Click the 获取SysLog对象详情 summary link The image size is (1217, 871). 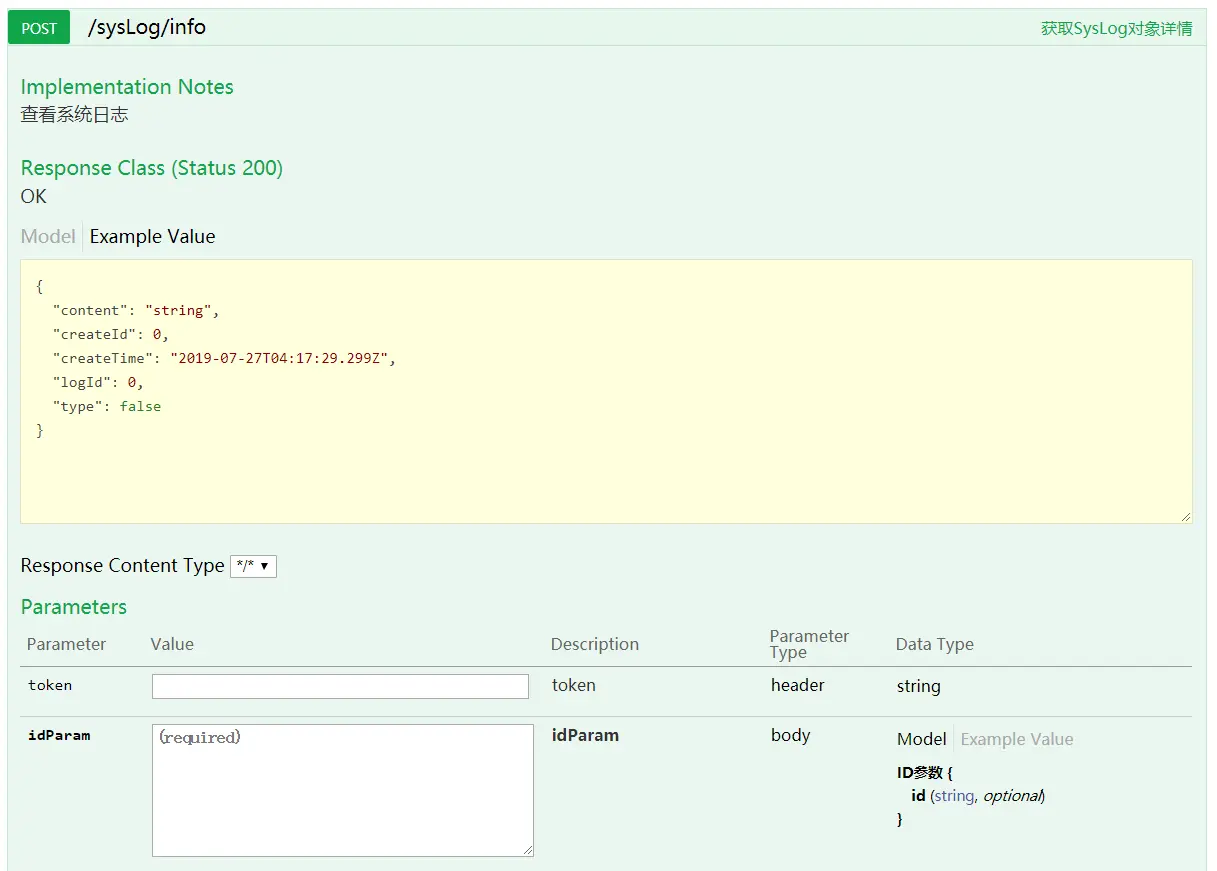[1116, 28]
